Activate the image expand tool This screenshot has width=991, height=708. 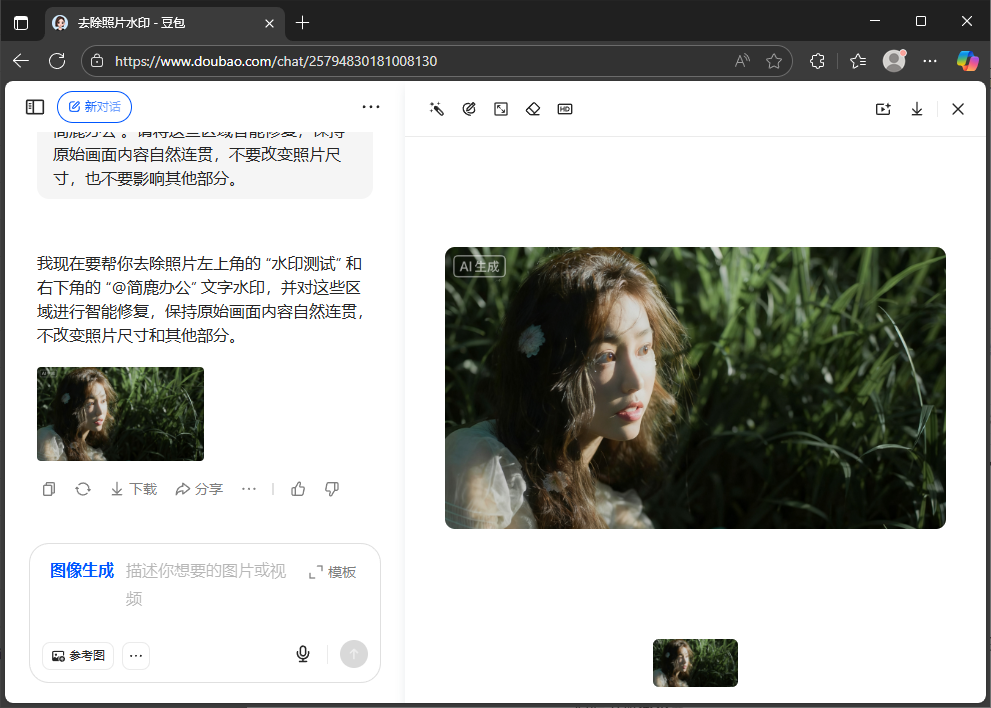pyautogui.click(x=501, y=109)
